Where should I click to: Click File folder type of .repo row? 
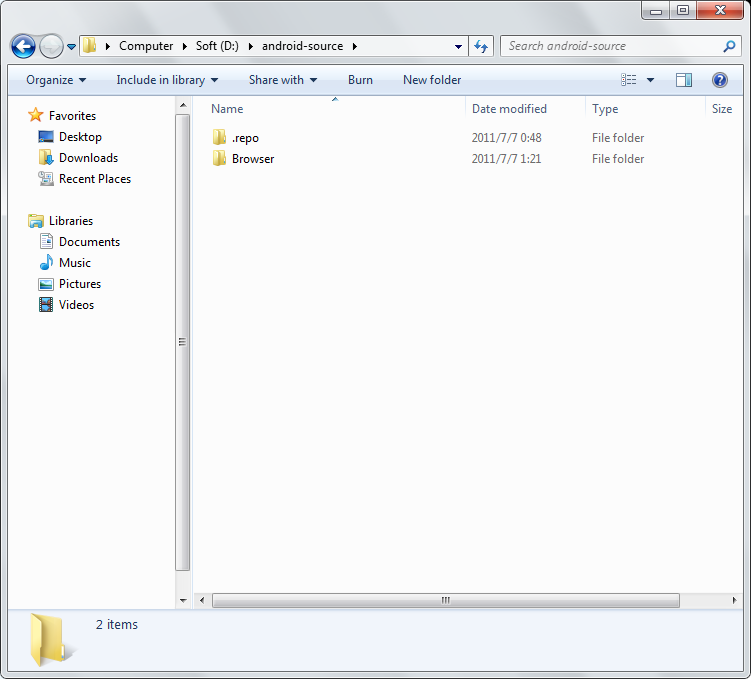[618, 138]
